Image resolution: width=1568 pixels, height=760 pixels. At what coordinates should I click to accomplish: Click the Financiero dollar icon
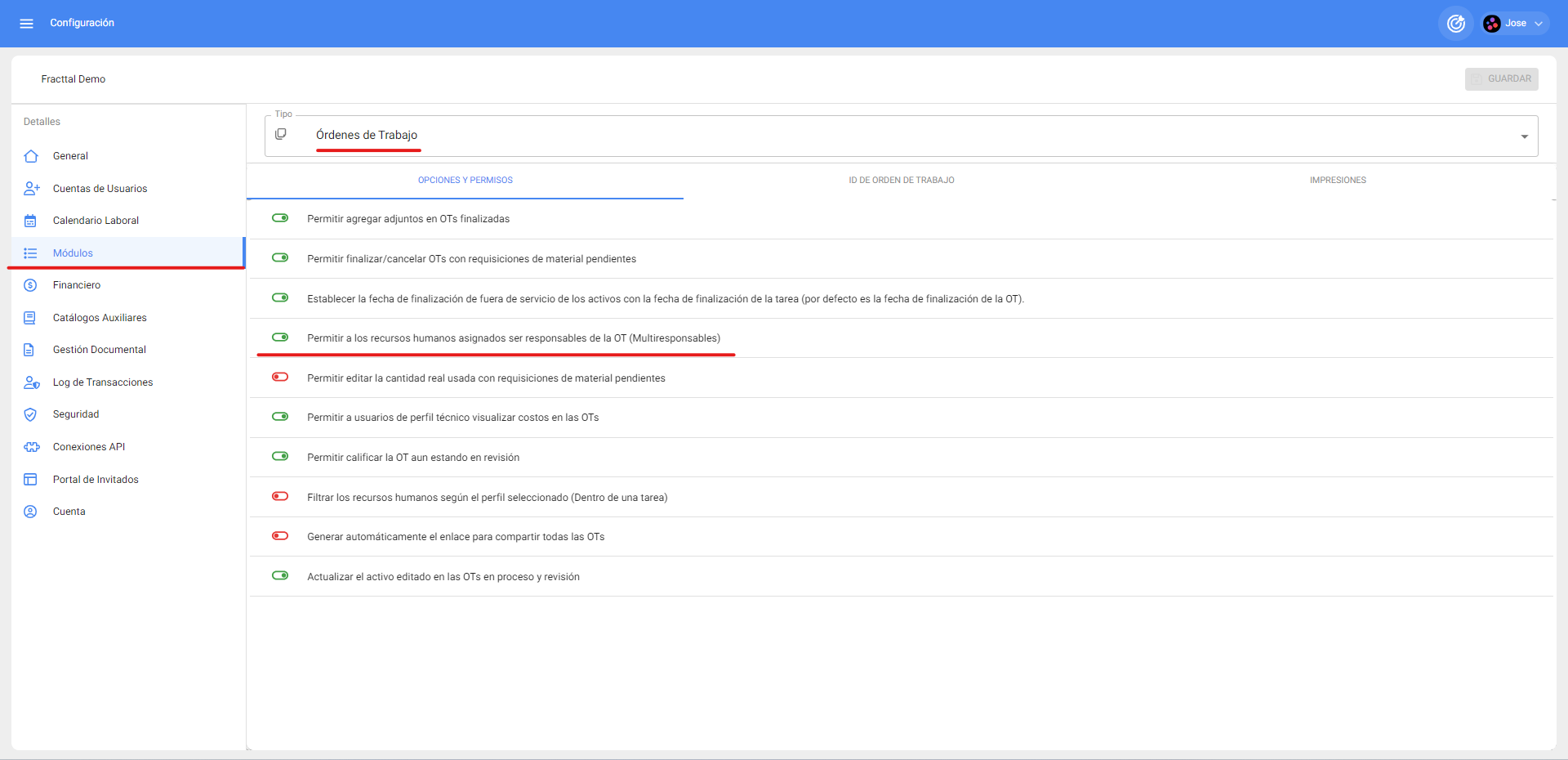(31, 285)
